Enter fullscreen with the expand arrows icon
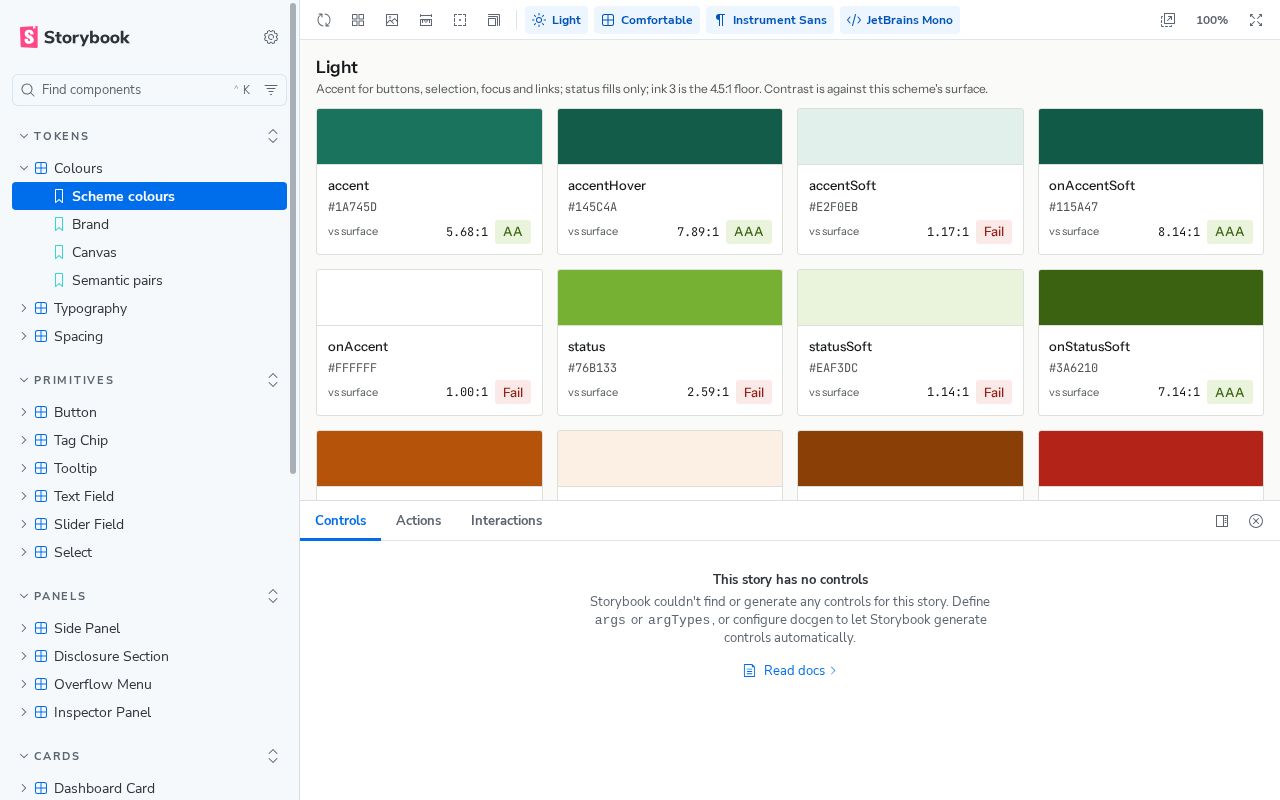This screenshot has height=800, width=1280. click(1256, 20)
